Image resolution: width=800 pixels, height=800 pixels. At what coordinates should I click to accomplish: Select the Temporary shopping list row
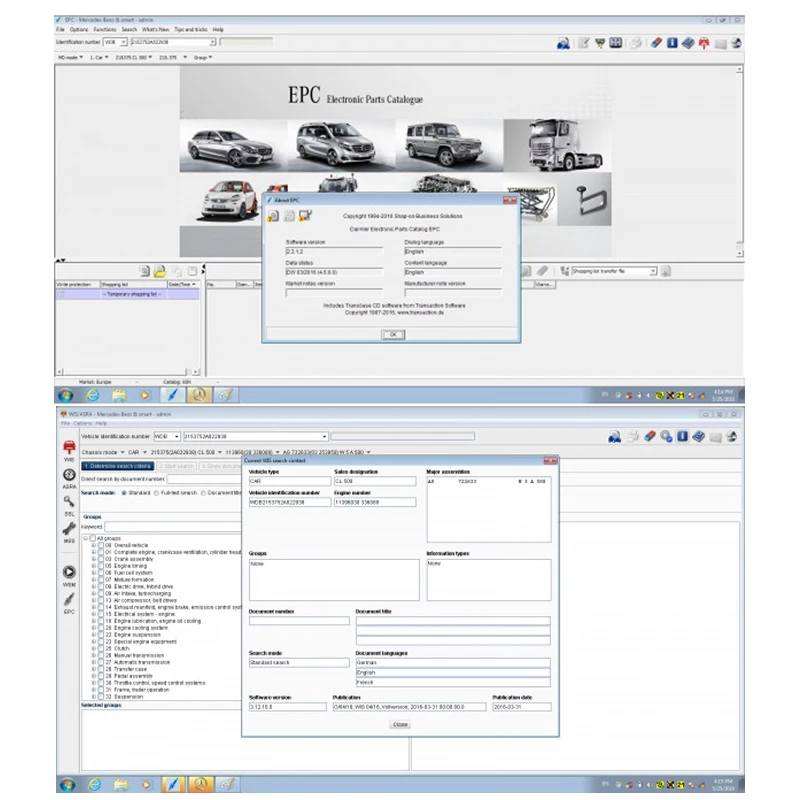pos(127,294)
